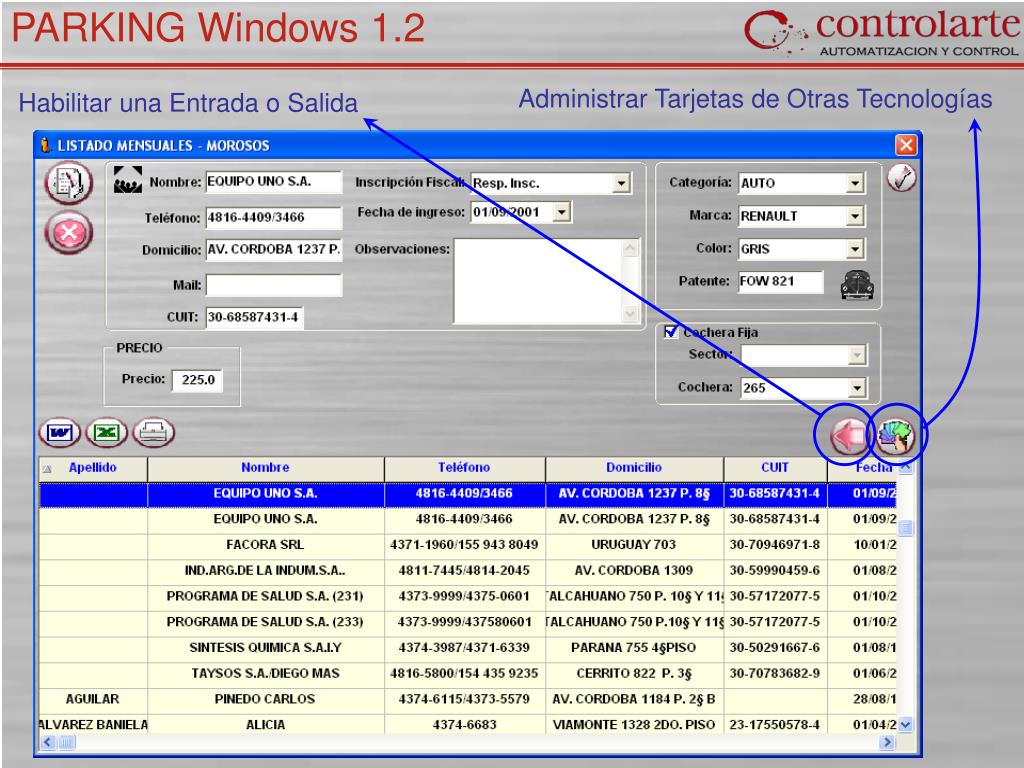
Task: Open Inscripción Fiscal dropdown
Action: [x=622, y=184]
